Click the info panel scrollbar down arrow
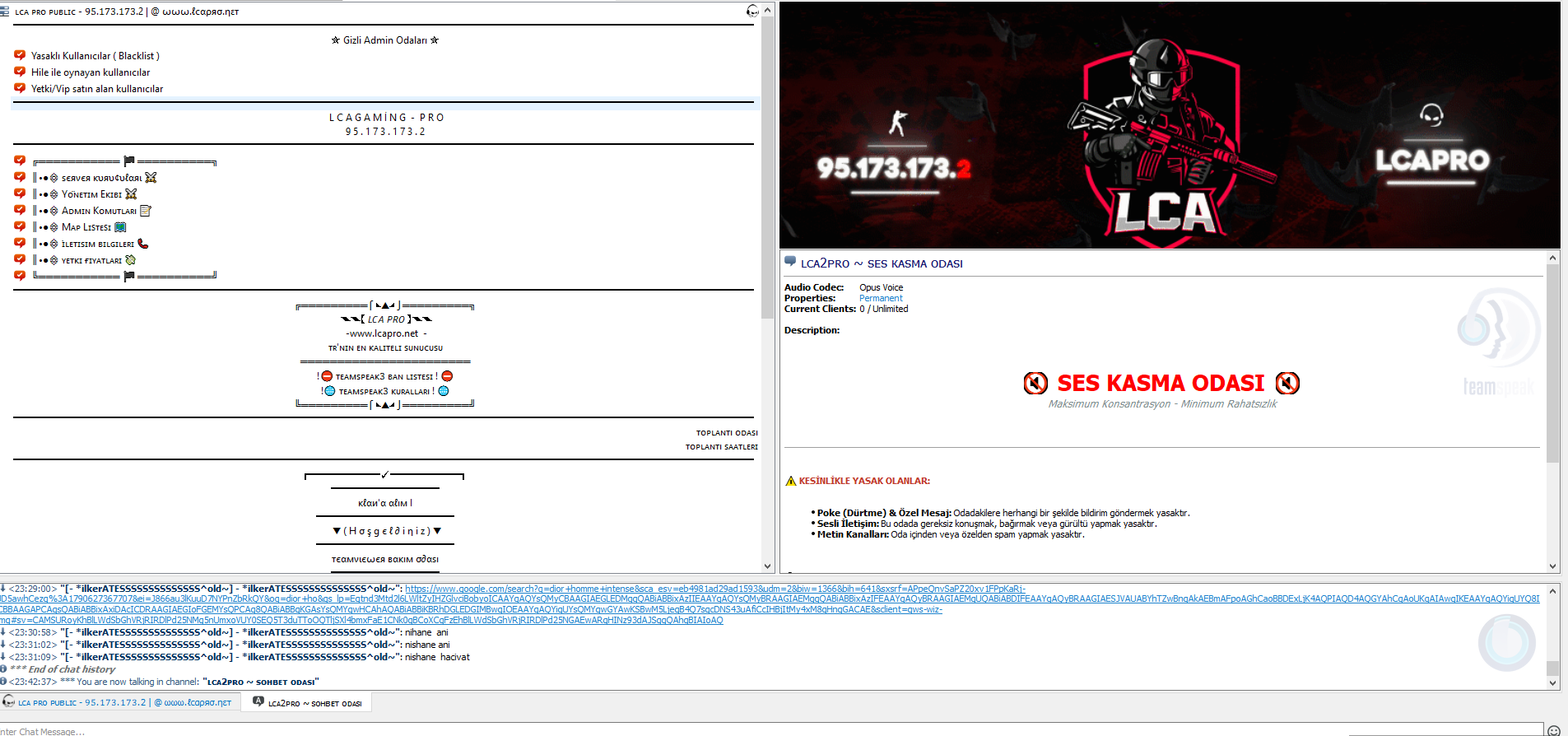1568x736 pixels. coord(1553,566)
